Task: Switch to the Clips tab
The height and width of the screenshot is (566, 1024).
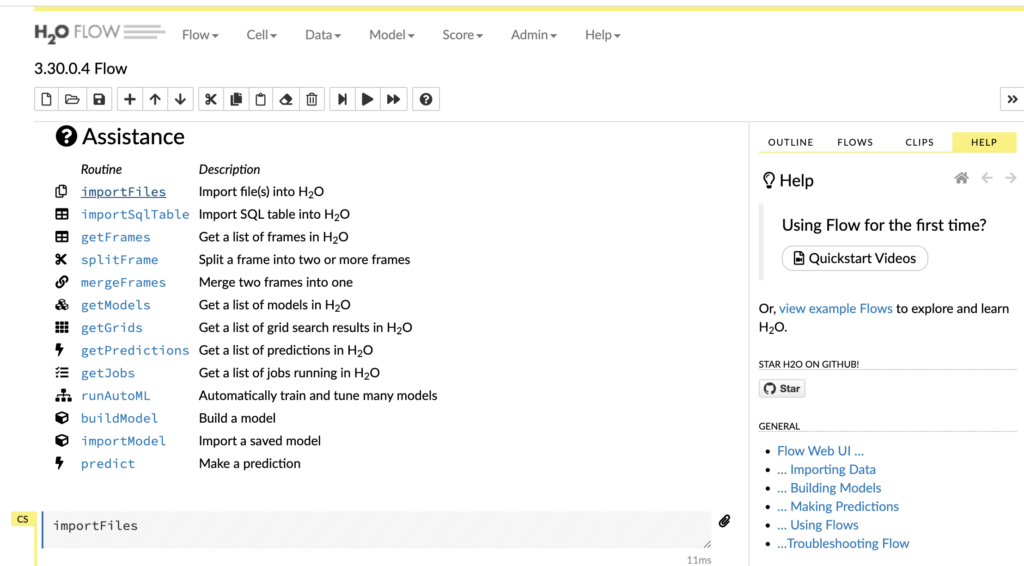Action: (x=919, y=142)
